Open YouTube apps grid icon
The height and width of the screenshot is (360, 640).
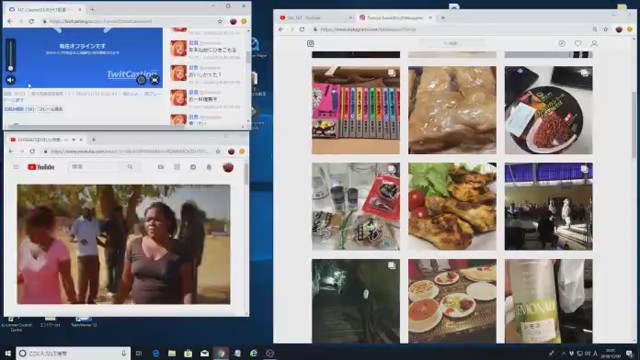pyautogui.click(x=177, y=167)
